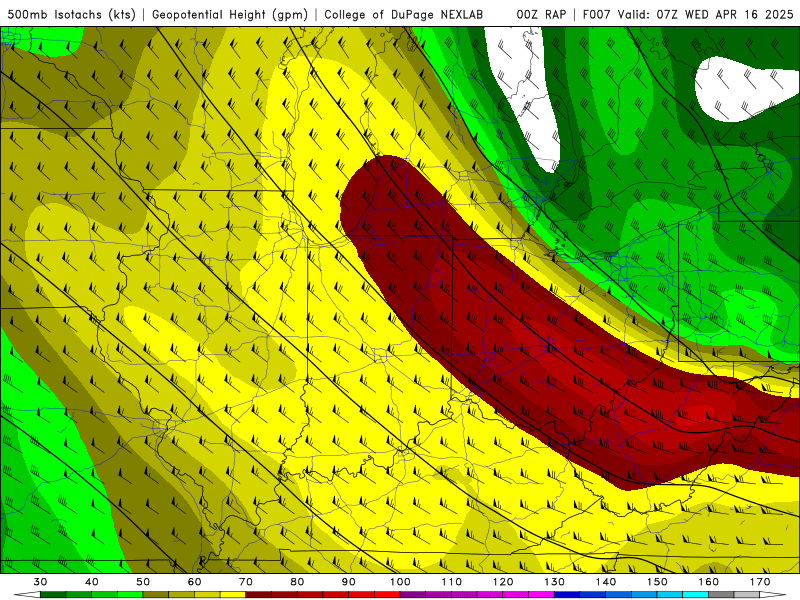Click the 40 label on the color scale
This screenshot has width=800, height=600.
point(92,582)
